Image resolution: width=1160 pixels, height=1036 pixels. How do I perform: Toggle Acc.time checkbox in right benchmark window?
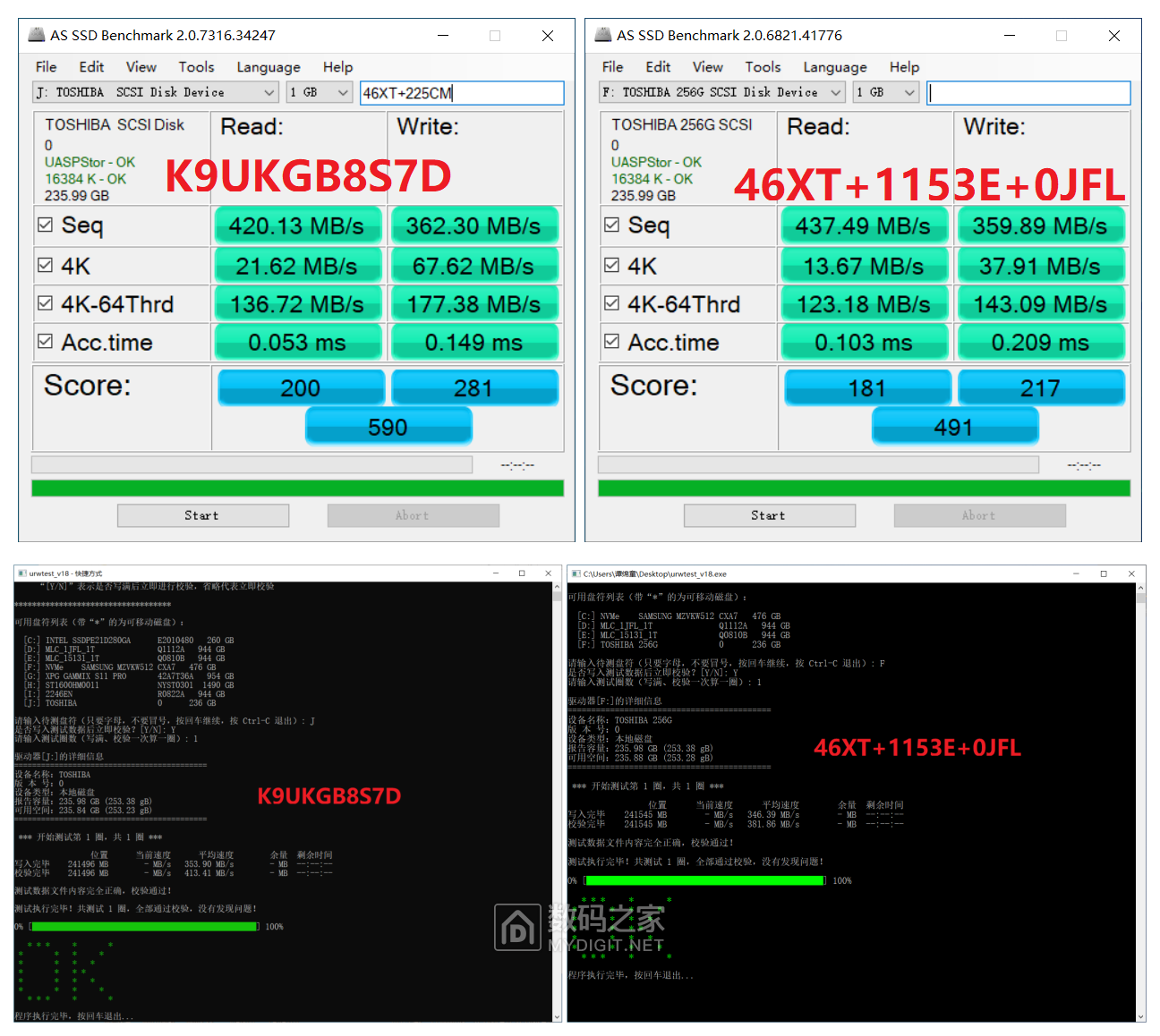611,341
